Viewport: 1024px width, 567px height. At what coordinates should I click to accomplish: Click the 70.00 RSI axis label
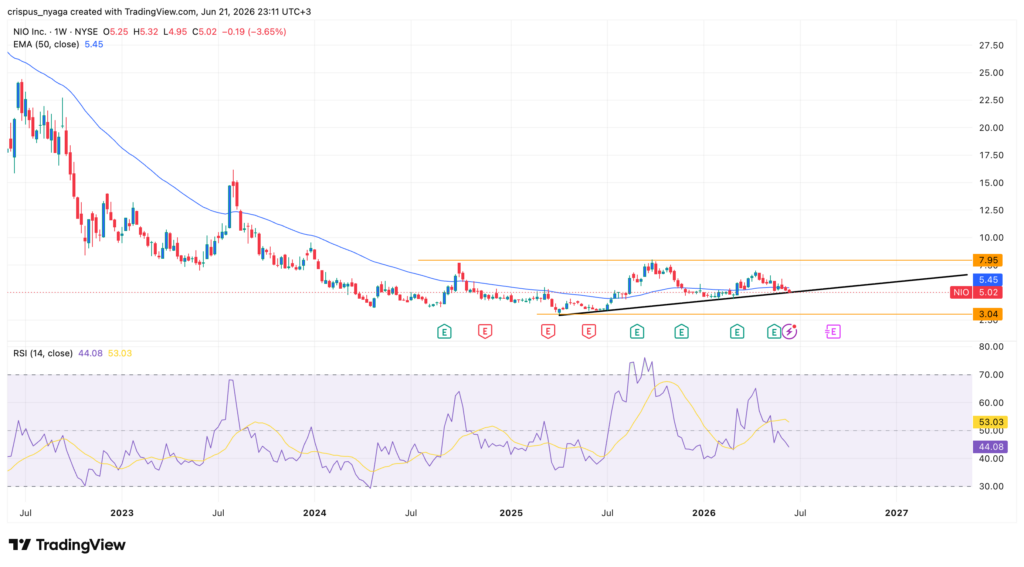click(x=991, y=375)
